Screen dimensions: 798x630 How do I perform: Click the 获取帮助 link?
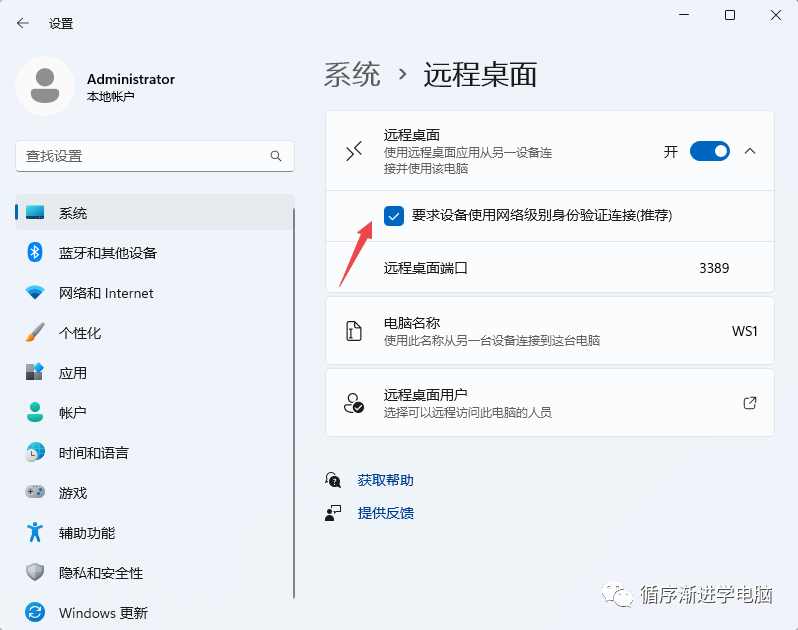385,480
